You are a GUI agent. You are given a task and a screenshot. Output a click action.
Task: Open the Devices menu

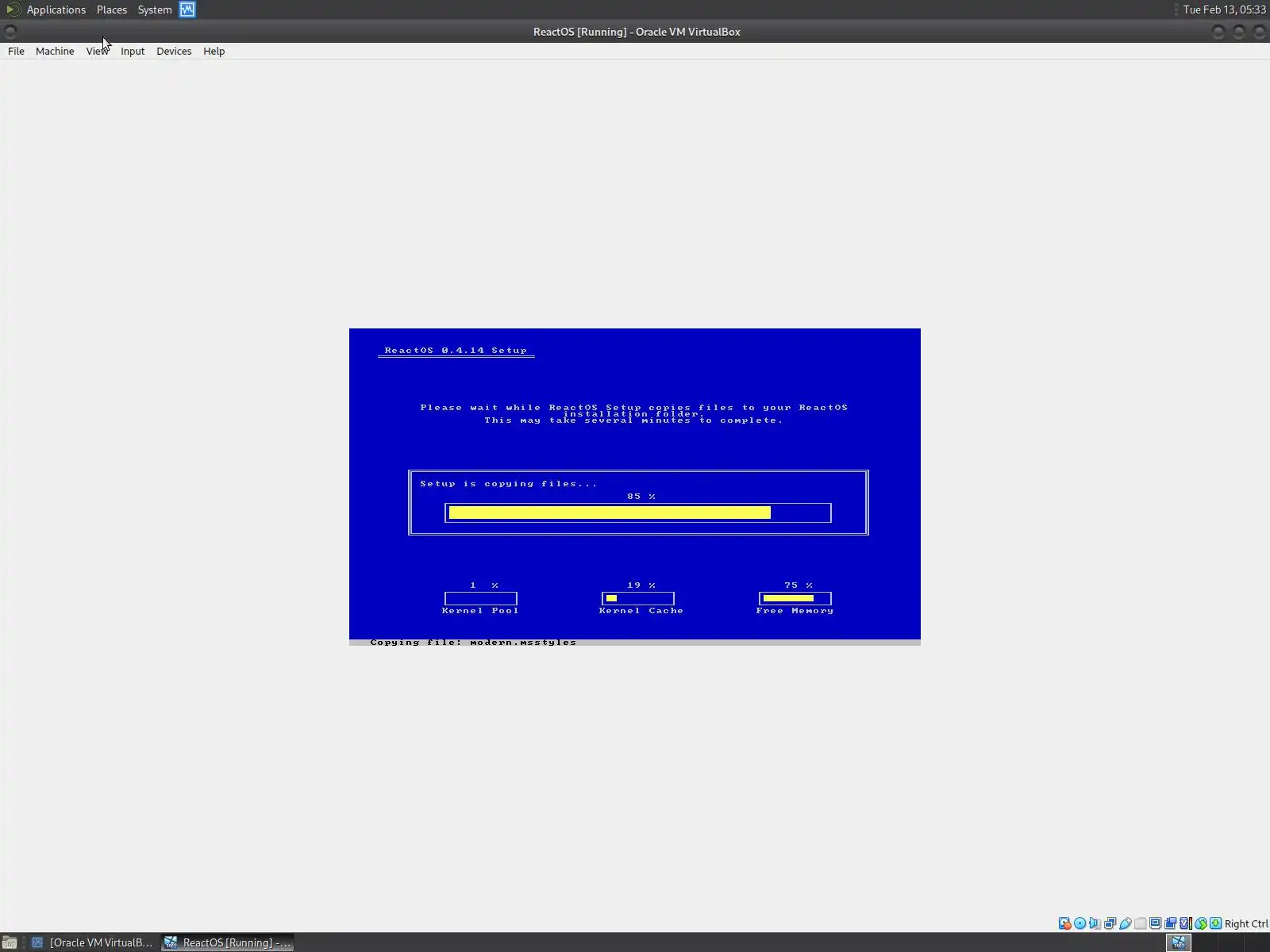click(174, 51)
